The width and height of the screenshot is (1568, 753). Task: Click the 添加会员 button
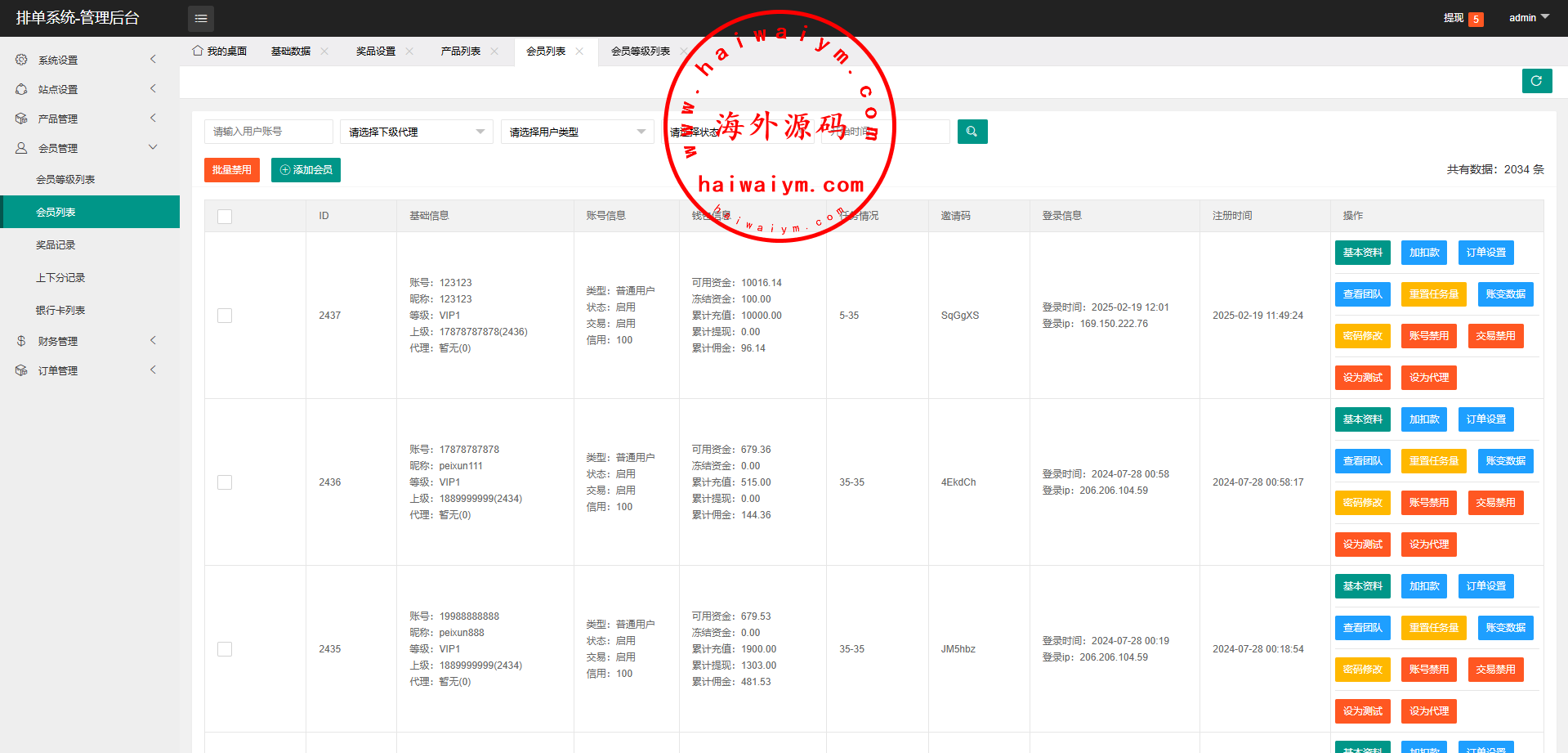click(306, 170)
